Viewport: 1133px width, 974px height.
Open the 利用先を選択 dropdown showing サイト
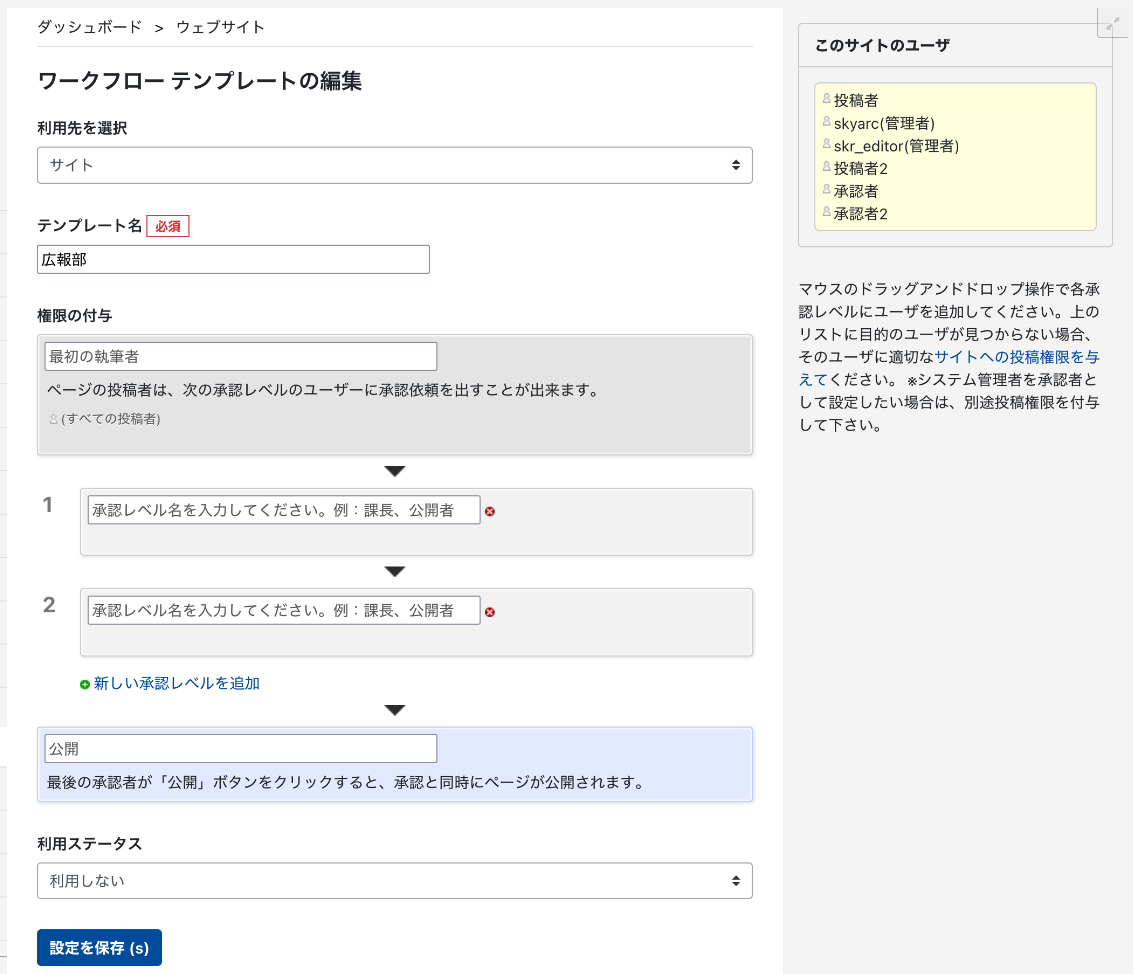394,165
